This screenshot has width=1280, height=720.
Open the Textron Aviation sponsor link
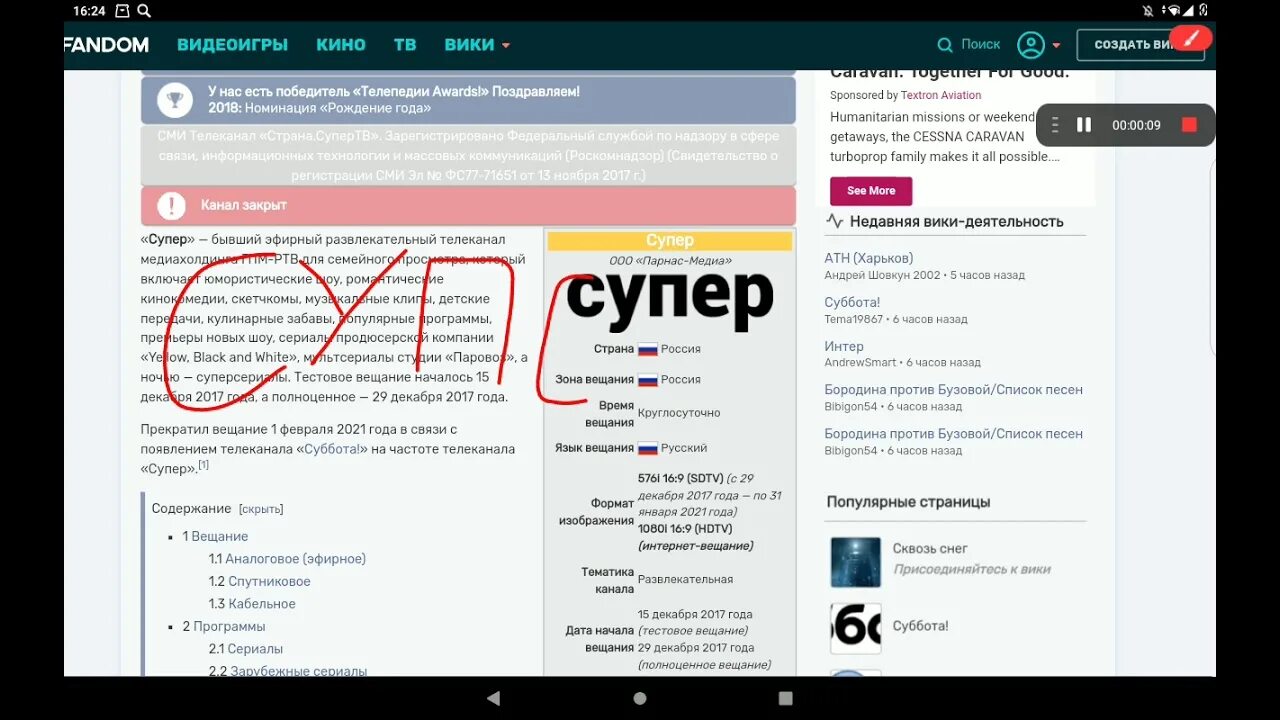click(941, 95)
